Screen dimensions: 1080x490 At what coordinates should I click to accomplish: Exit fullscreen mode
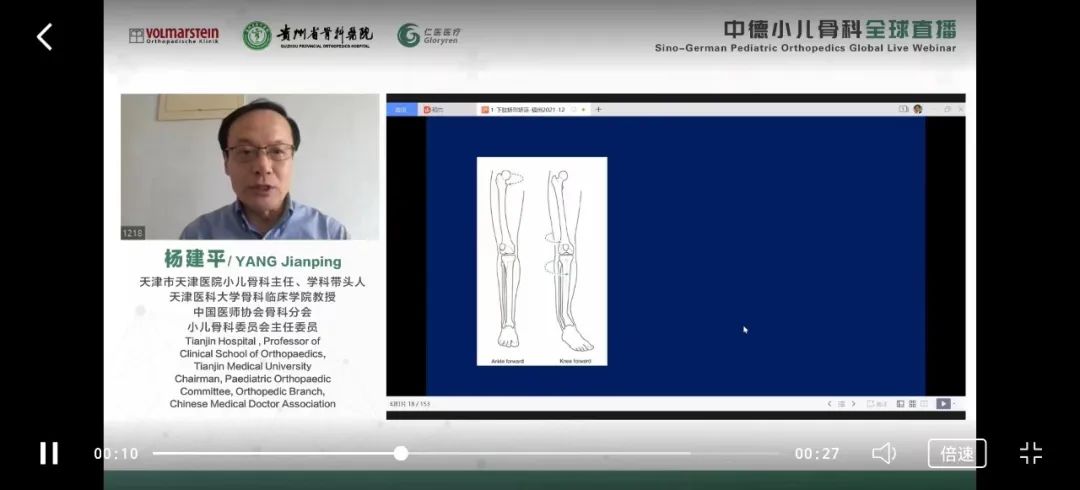pos(1030,453)
